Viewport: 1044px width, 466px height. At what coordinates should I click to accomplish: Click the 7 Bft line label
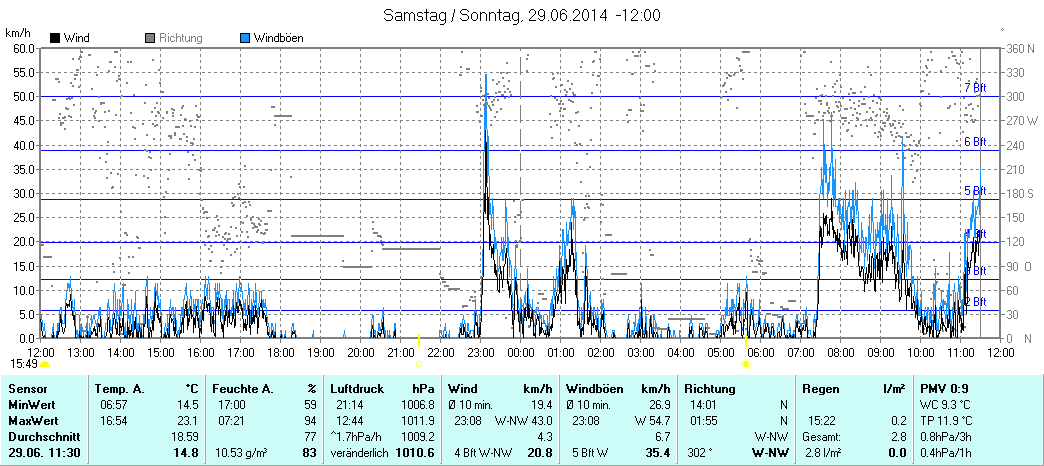[974, 88]
